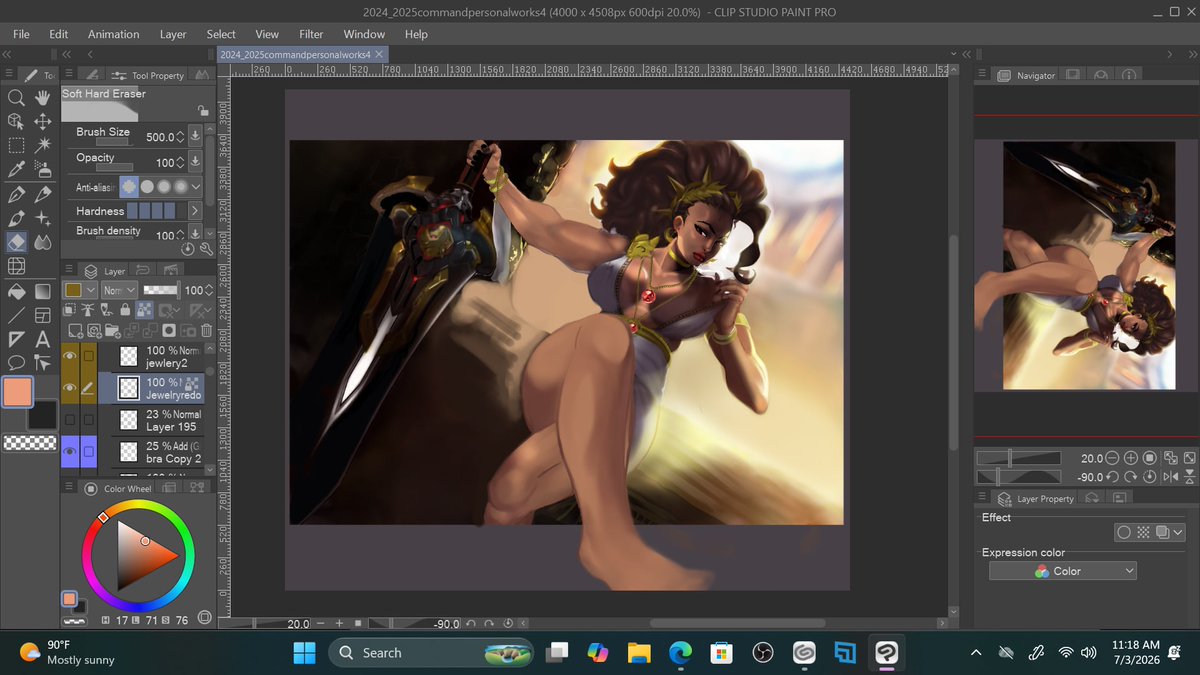The image size is (1200, 675).
Task: Expand the Hardness options arrow
Action: [195, 211]
